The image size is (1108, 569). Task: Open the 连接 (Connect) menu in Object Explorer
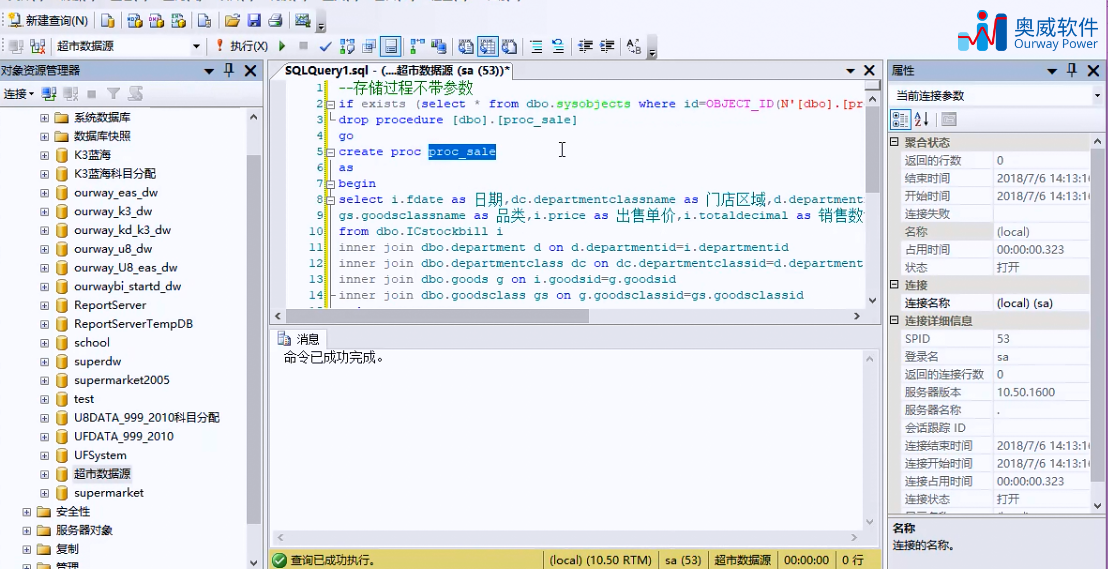pos(18,94)
